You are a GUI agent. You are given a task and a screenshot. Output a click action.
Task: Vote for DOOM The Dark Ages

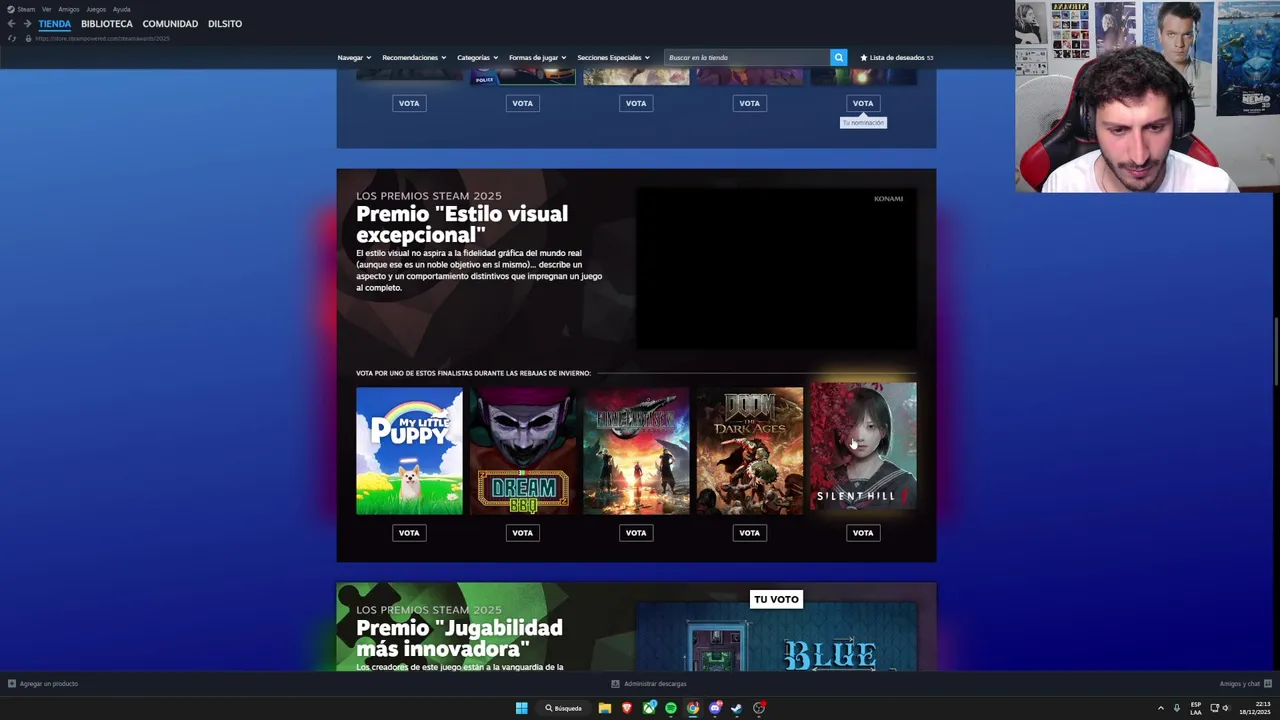[750, 533]
